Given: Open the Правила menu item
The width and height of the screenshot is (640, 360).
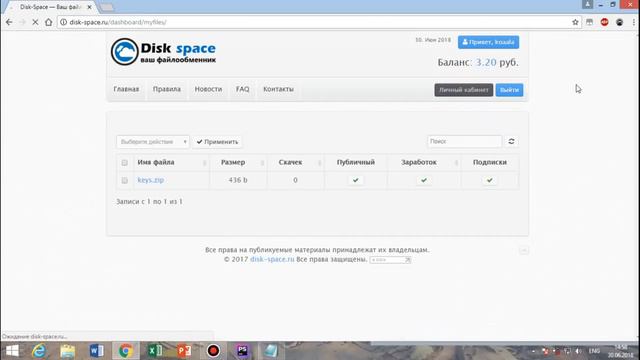Looking at the screenshot, I should tap(167, 89).
